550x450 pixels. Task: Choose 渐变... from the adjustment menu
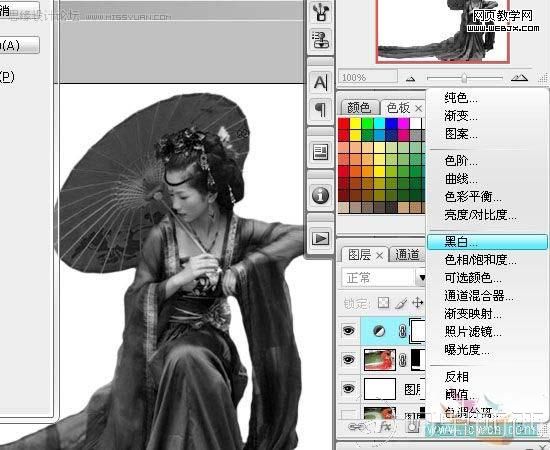pos(461,115)
